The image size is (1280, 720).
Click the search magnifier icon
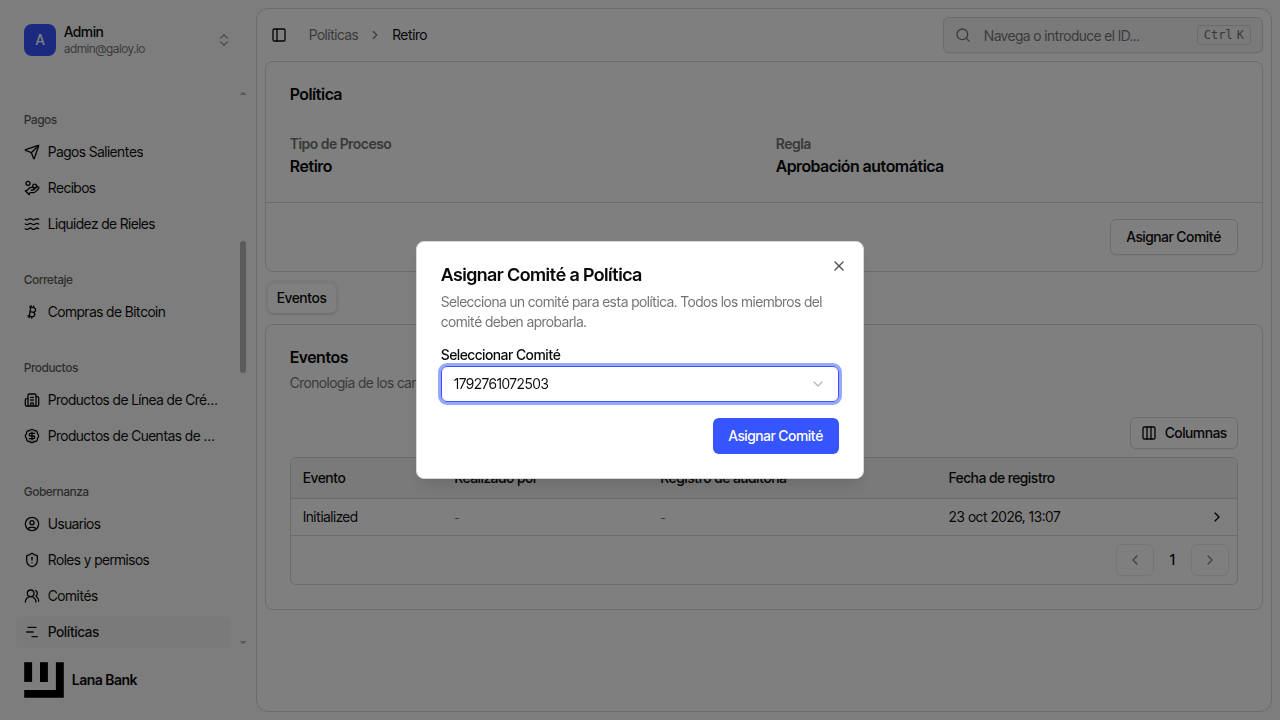pyautogui.click(x=963, y=35)
